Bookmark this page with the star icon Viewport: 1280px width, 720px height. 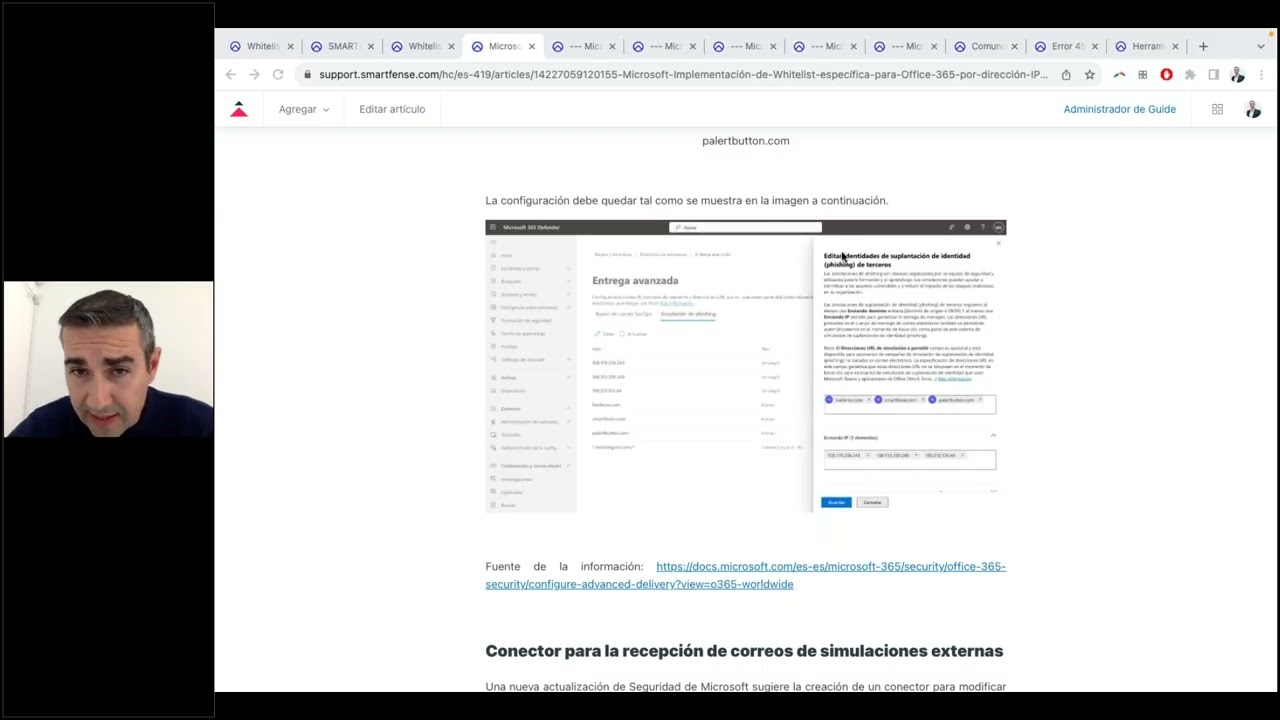1090,75
